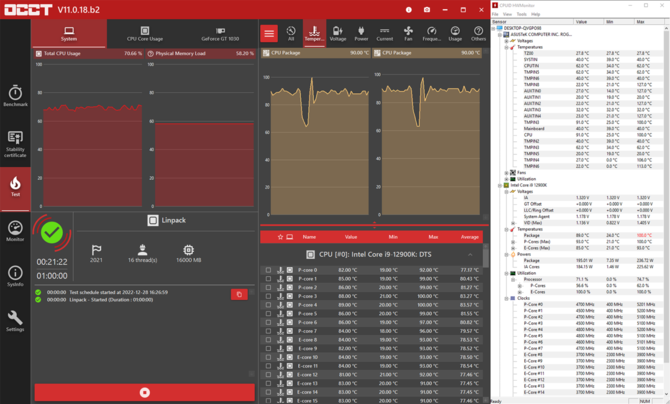Open the Monitor gauge section
The width and height of the screenshot is (670, 404).
15,231
